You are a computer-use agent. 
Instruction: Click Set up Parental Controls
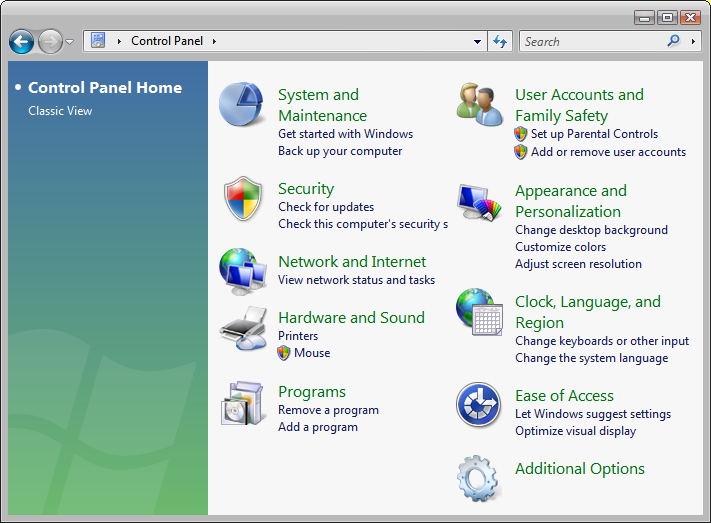(594, 134)
